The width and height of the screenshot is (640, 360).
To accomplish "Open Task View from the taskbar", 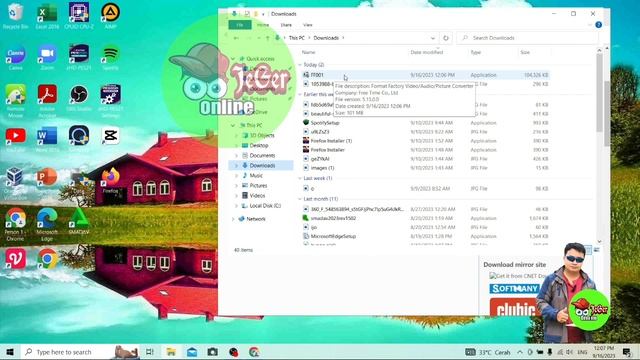I will [149, 352].
